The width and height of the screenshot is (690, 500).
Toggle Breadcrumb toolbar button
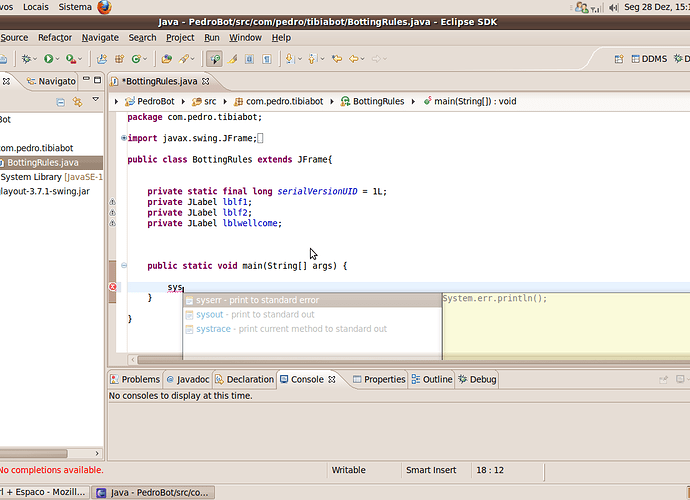(x=215, y=59)
